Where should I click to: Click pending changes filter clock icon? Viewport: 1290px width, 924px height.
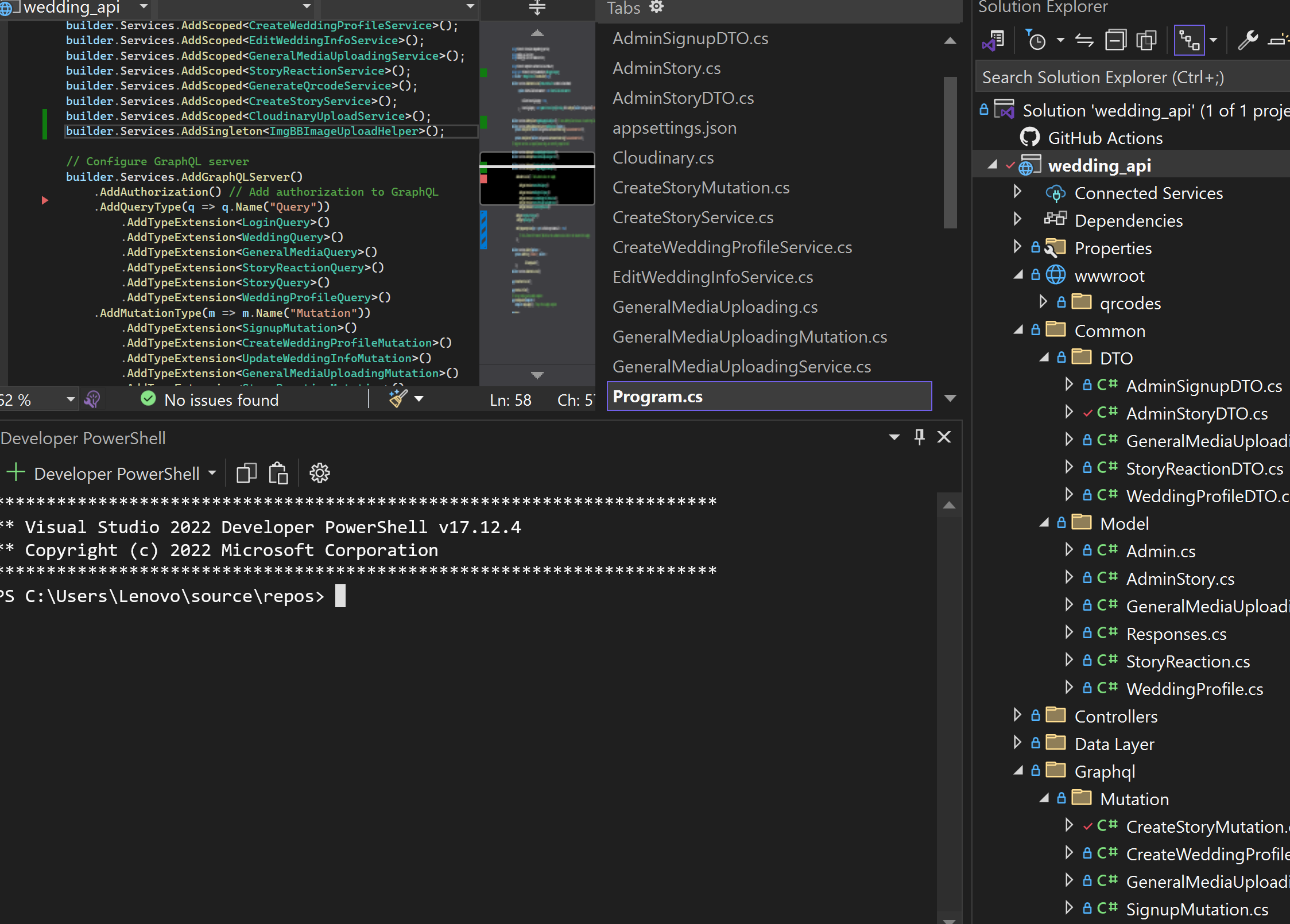[1036, 41]
